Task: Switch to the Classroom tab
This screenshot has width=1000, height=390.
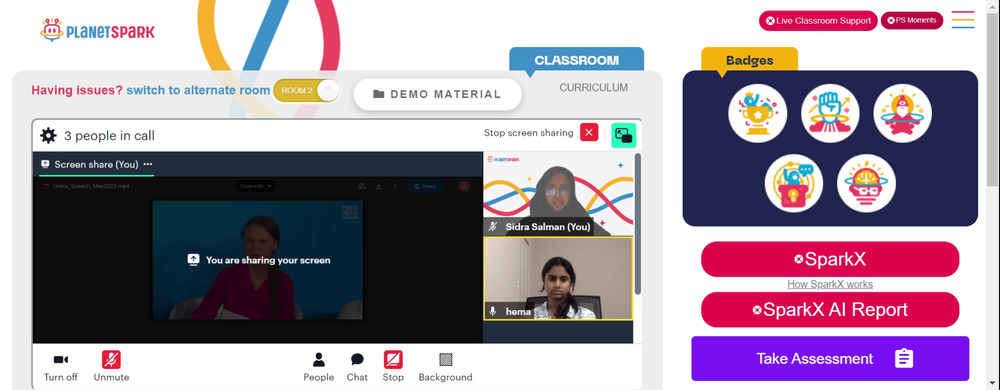Action: click(577, 61)
